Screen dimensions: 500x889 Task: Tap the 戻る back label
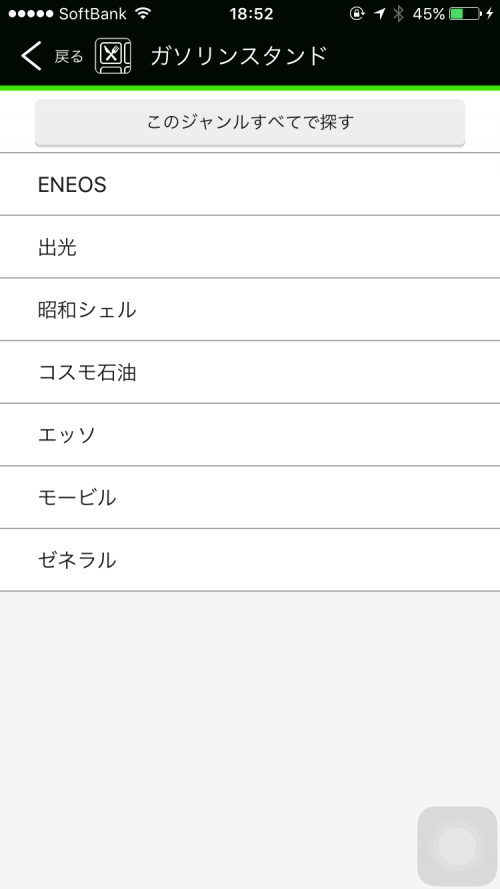(x=69, y=57)
